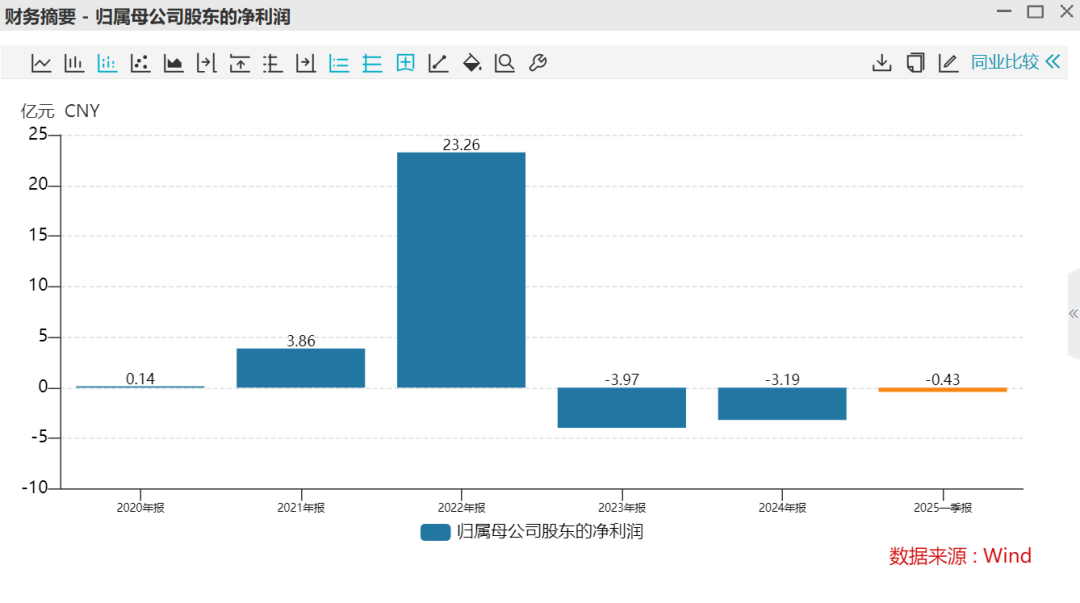Expand the 同业比较 double-chevron arrow

[x=1052, y=62]
